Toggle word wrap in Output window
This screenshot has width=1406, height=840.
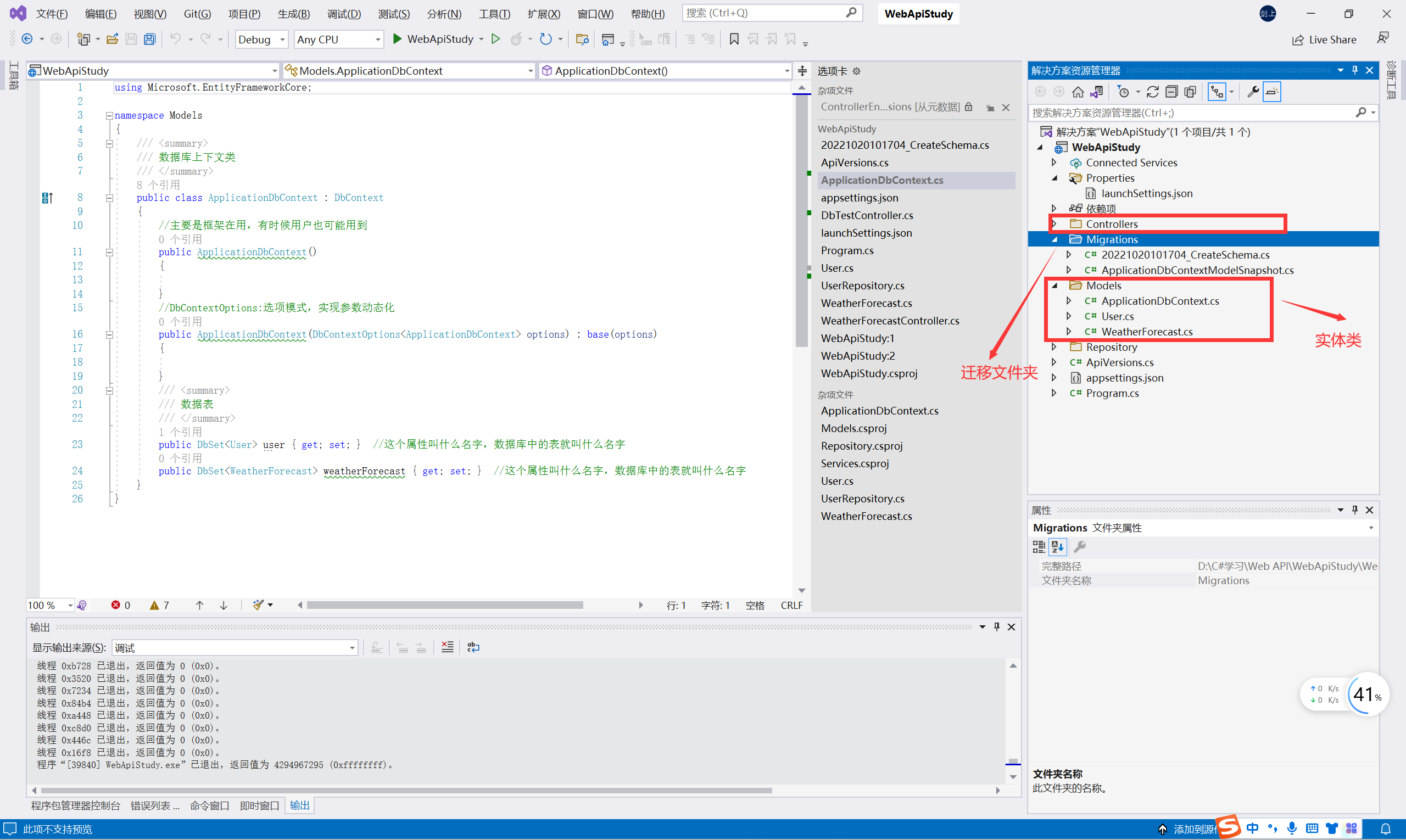pos(473,647)
